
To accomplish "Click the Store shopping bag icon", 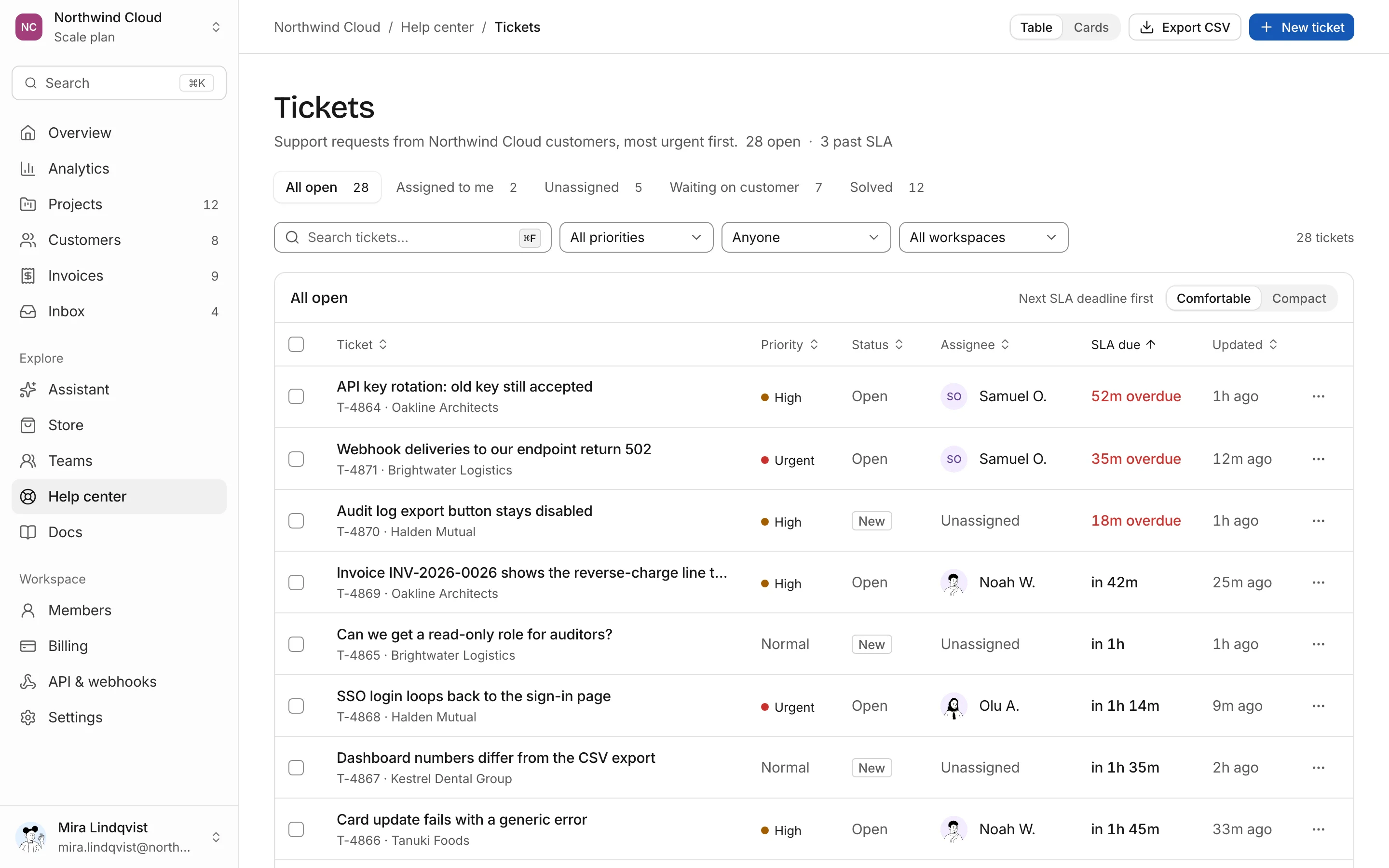I will (x=27, y=425).
